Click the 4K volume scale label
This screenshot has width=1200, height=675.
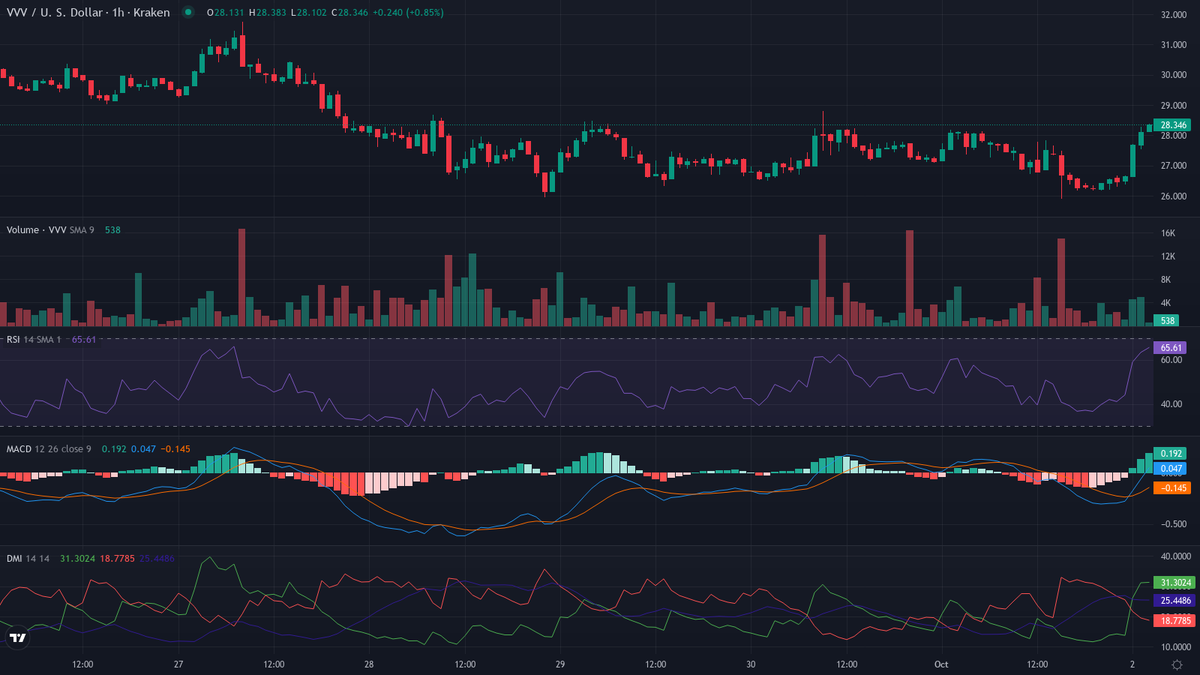[1165, 302]
